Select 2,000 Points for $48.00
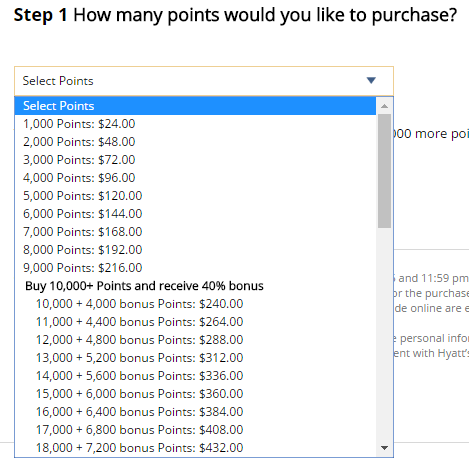This screenshot has width=469, height=467. coord(195,142)
